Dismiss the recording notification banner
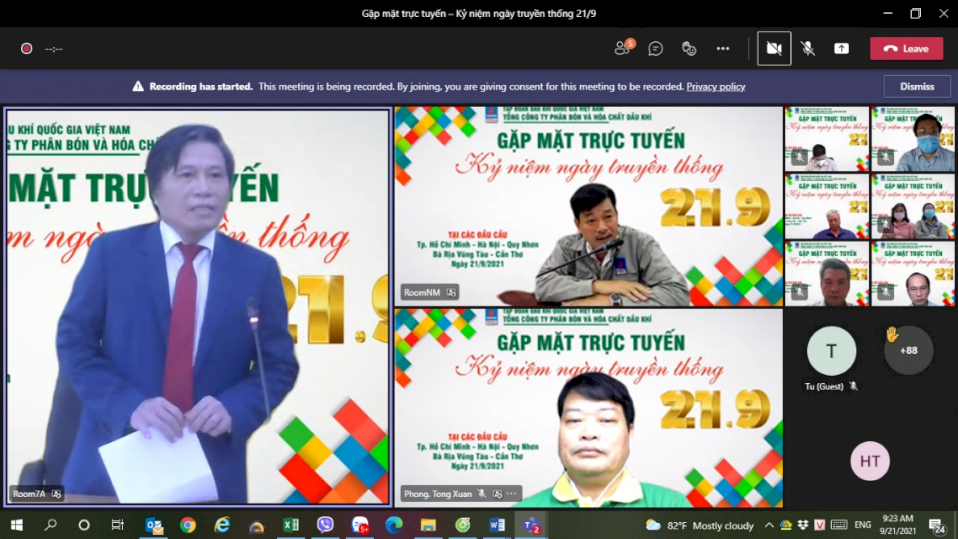The image size is (958, 539). [916, 86]
